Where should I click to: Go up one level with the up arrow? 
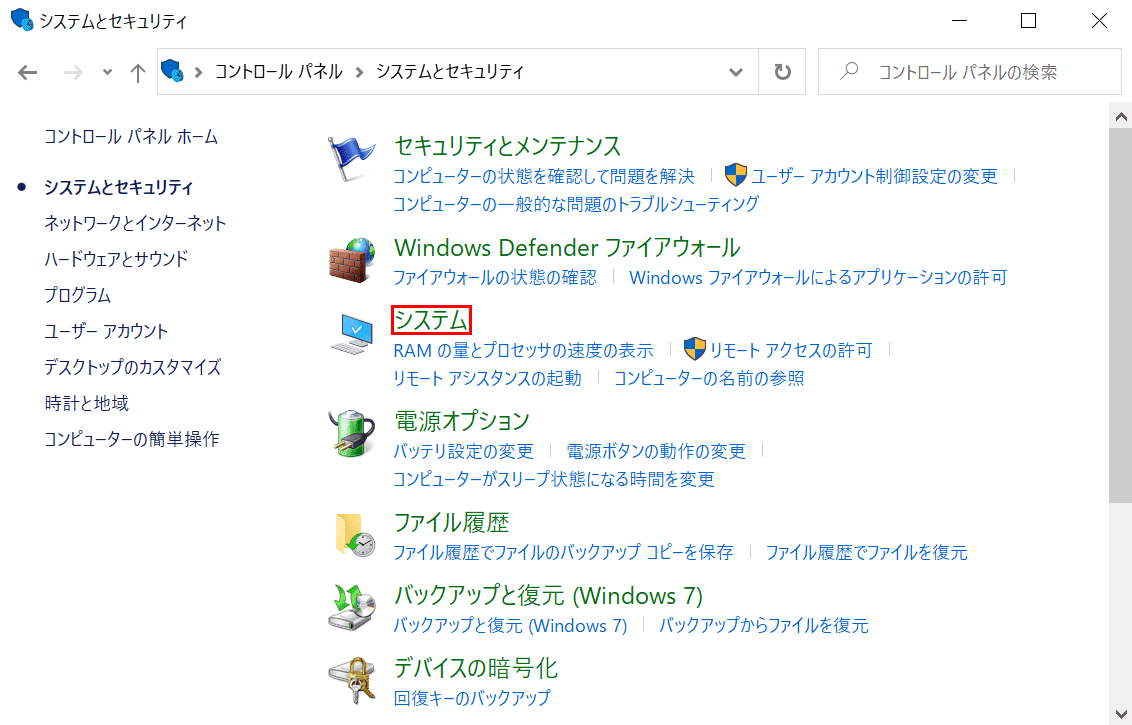point(137,72)
